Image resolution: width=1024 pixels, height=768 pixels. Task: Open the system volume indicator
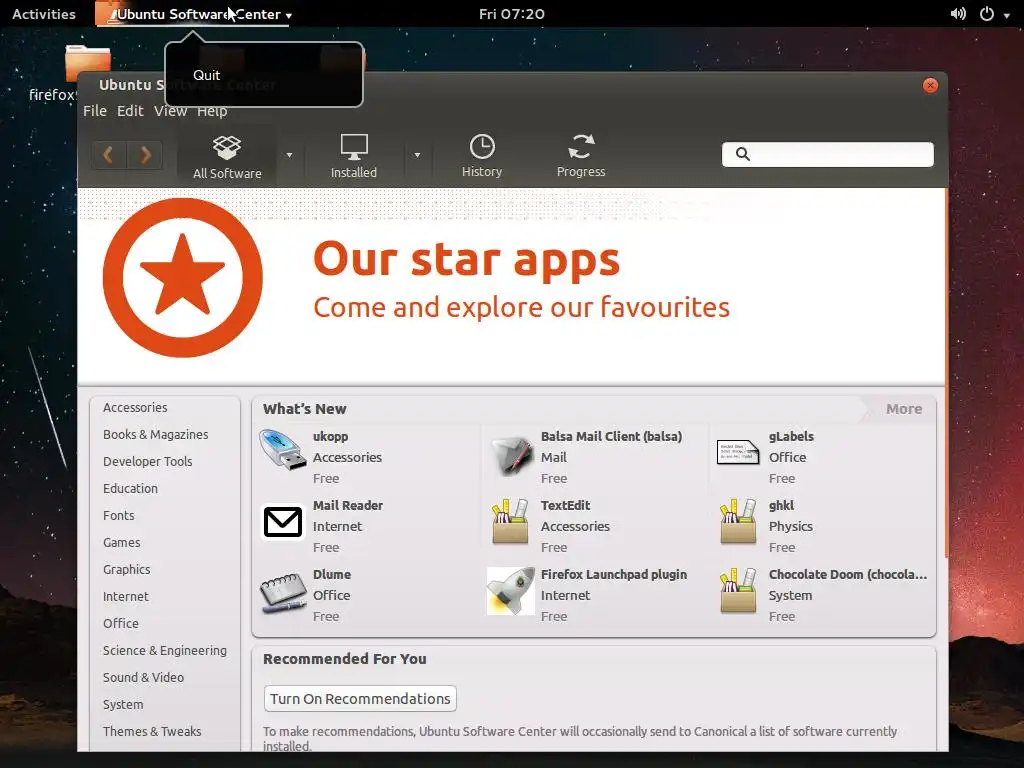[x=957, y=14]
